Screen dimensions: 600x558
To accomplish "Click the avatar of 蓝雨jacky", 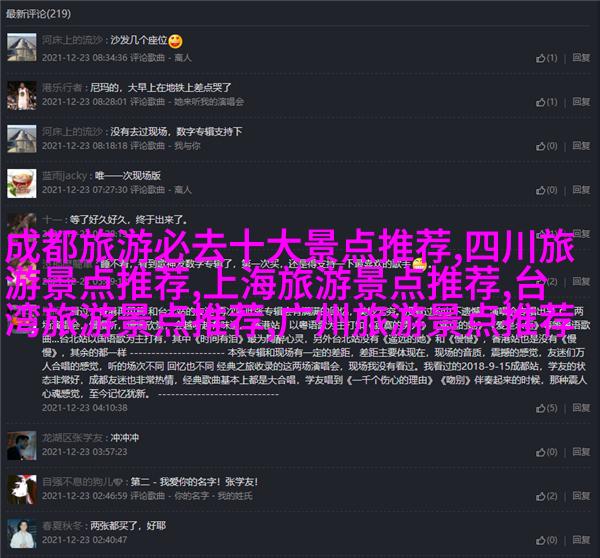I will pos(22,183).
